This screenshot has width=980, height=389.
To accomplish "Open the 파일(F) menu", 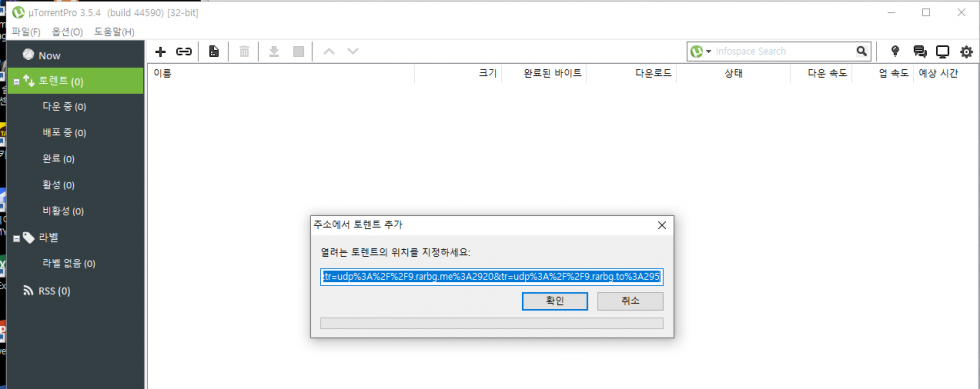I will click(26, 32).
